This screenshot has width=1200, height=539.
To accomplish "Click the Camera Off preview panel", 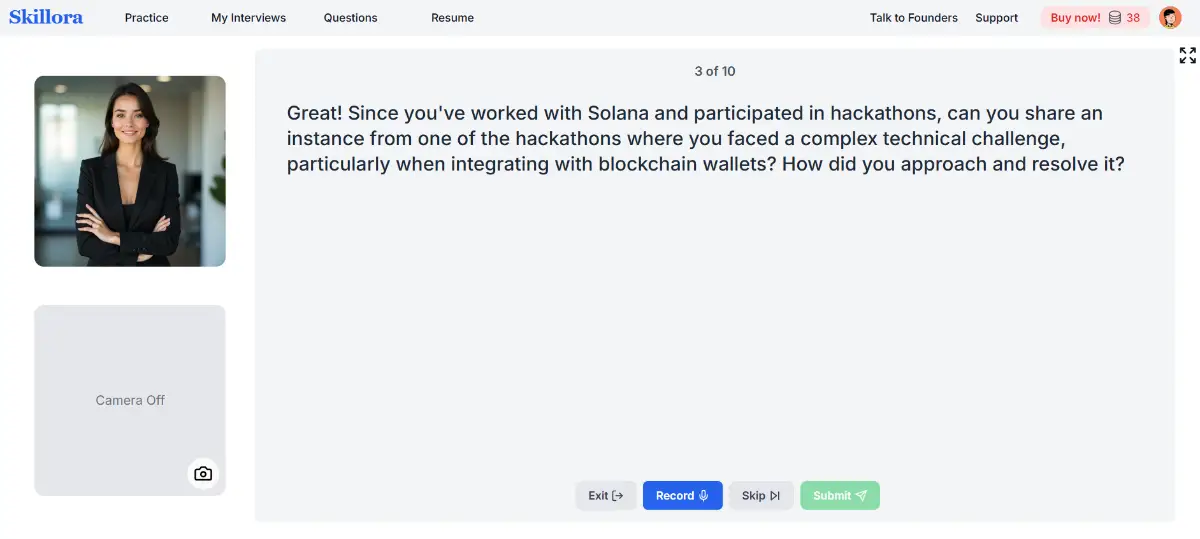I will pos(130,400).
